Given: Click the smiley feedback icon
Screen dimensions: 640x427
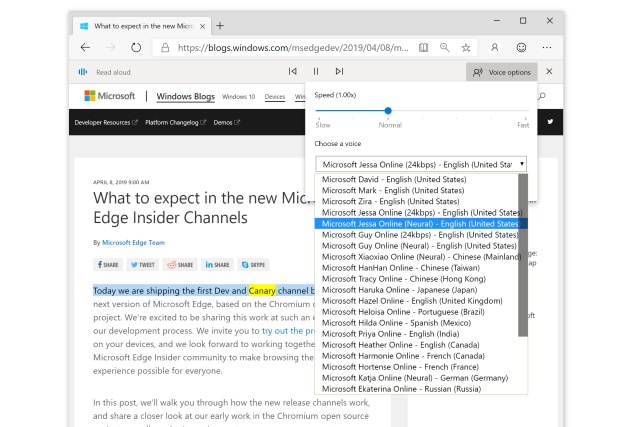Looking at the screenshot, I should (521, 47).
